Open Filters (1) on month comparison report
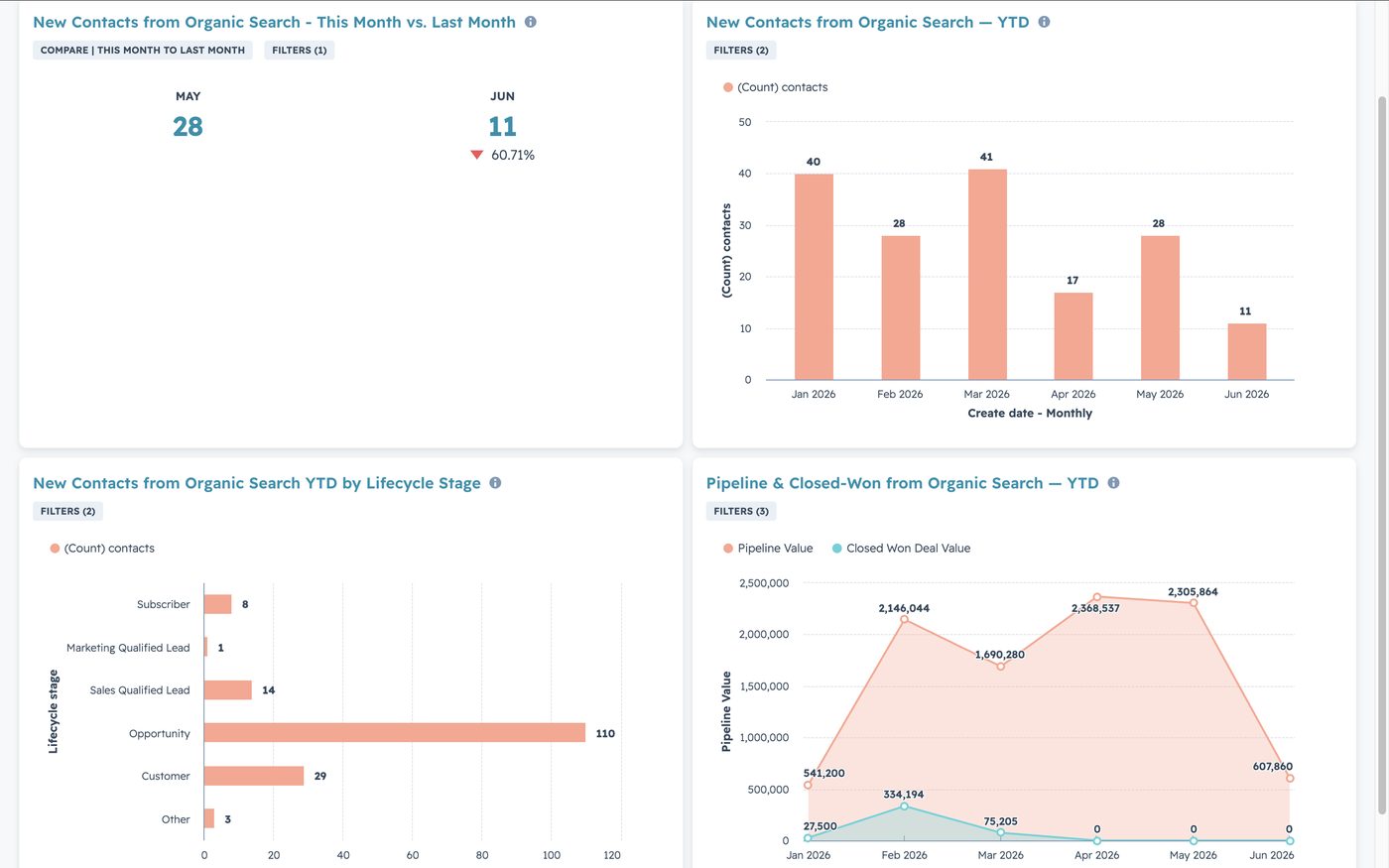Screen dimensions: 1389x868 coord(300,51)
